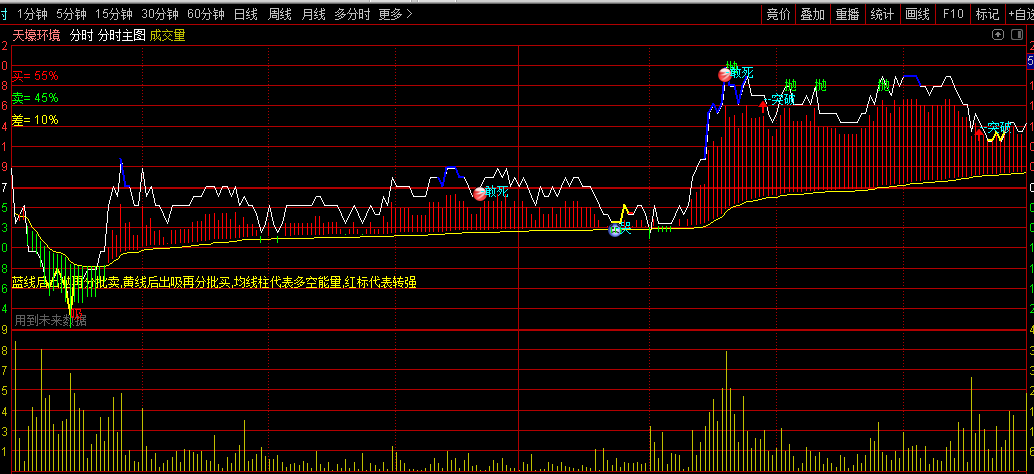1034x474 pixels.
Task: Open the 统计 statistics options
Action: pos(881,14)
